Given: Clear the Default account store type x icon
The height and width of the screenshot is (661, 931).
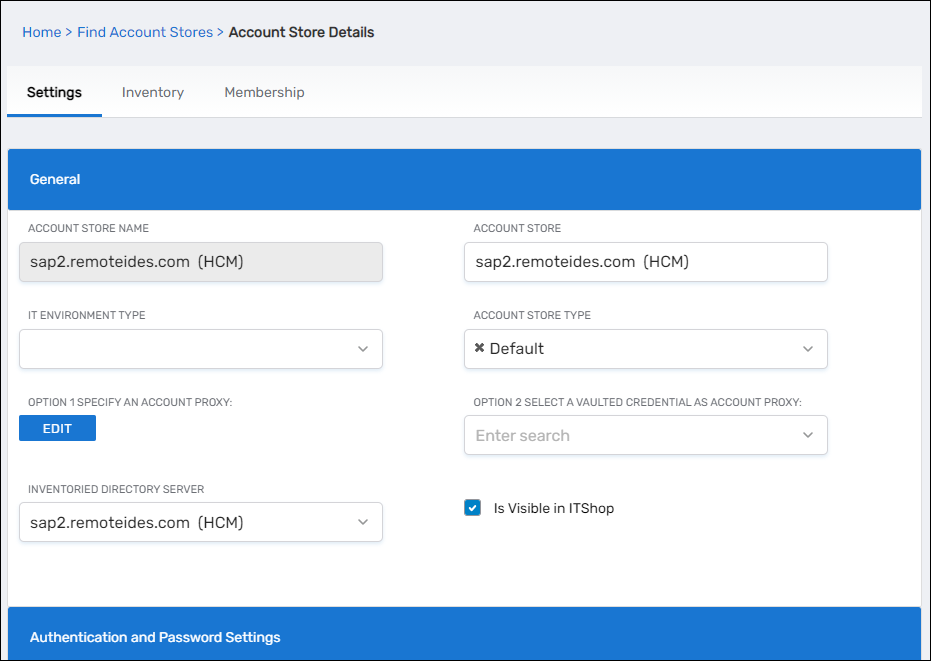Looking at the screenshot, I should [x=479, y=349].
